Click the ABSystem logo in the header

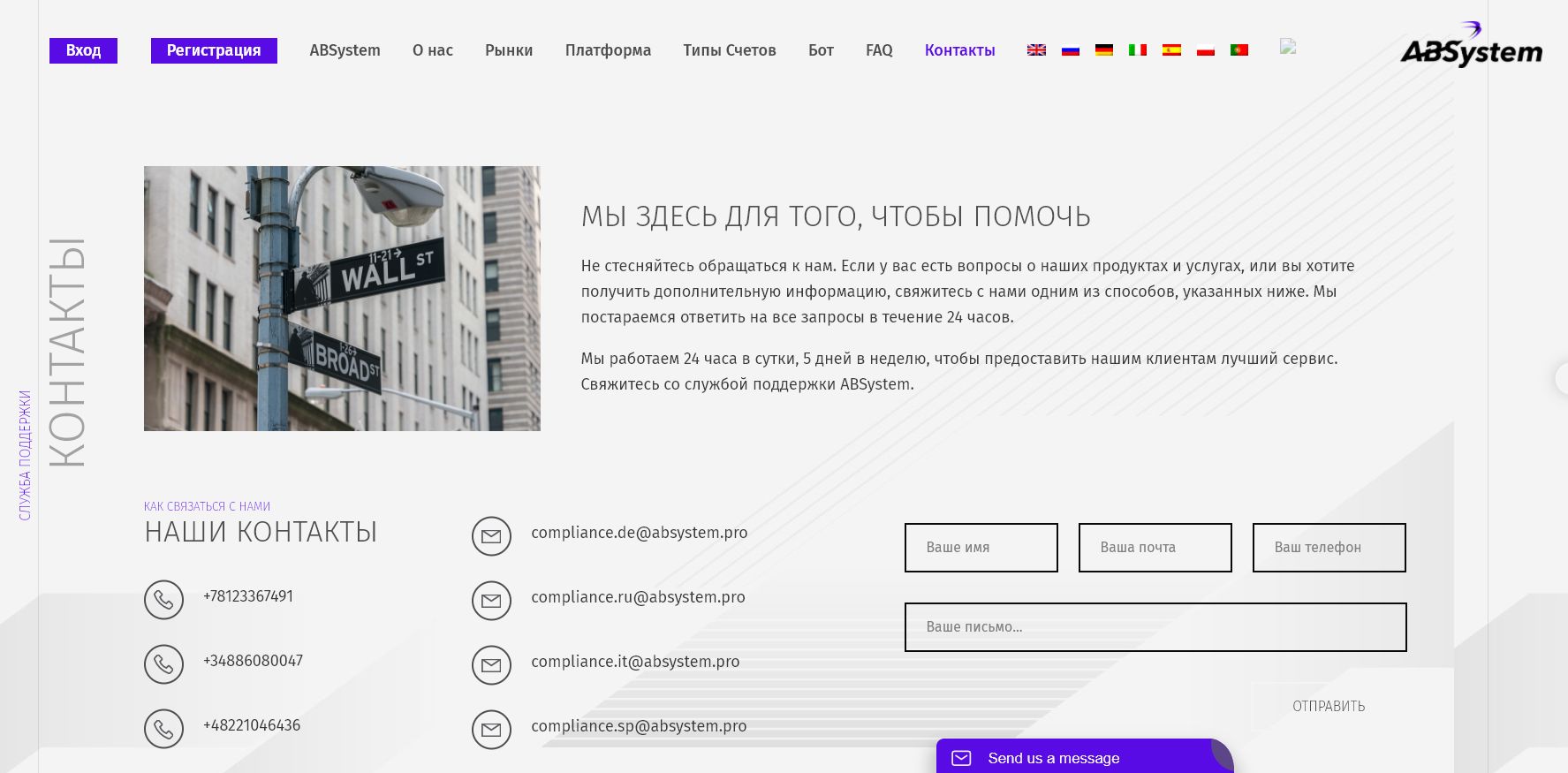tap(1472, 45)
